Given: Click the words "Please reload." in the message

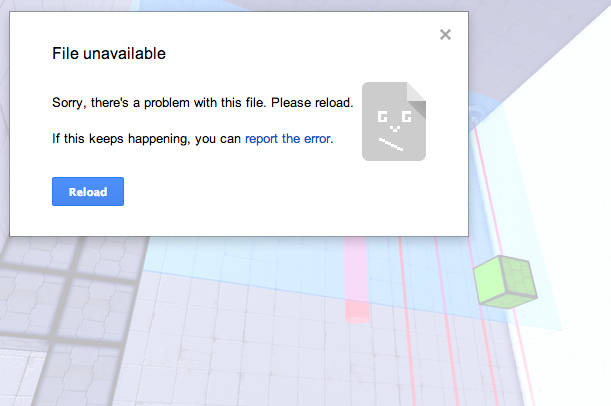Looking at the screenshot, I should [312, 103].
